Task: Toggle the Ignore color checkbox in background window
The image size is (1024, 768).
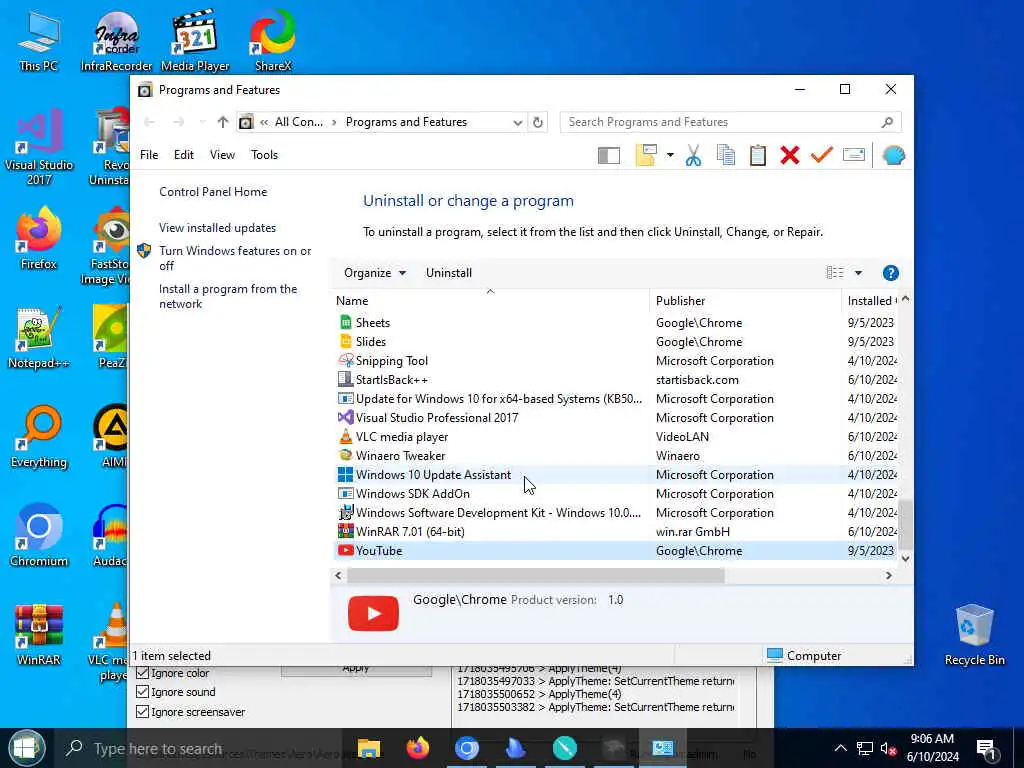Action: tap(142, 673)
